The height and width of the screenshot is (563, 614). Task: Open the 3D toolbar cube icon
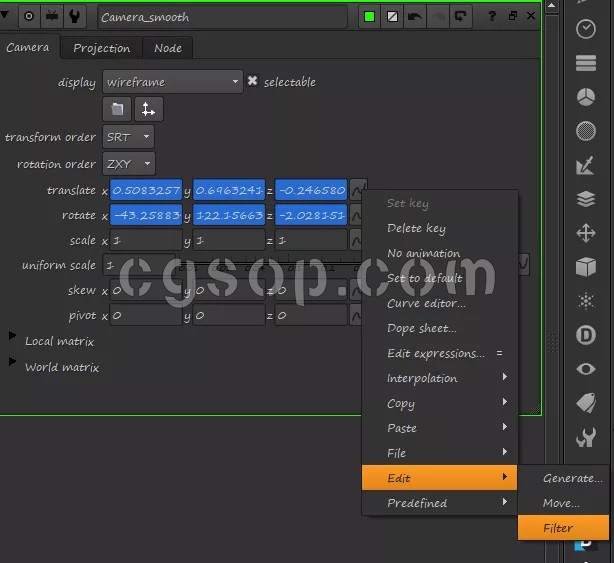click(586, 267)
